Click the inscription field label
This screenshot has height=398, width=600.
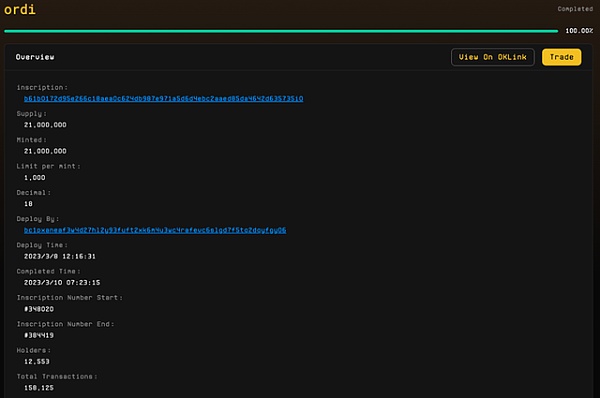click(42, 88)
